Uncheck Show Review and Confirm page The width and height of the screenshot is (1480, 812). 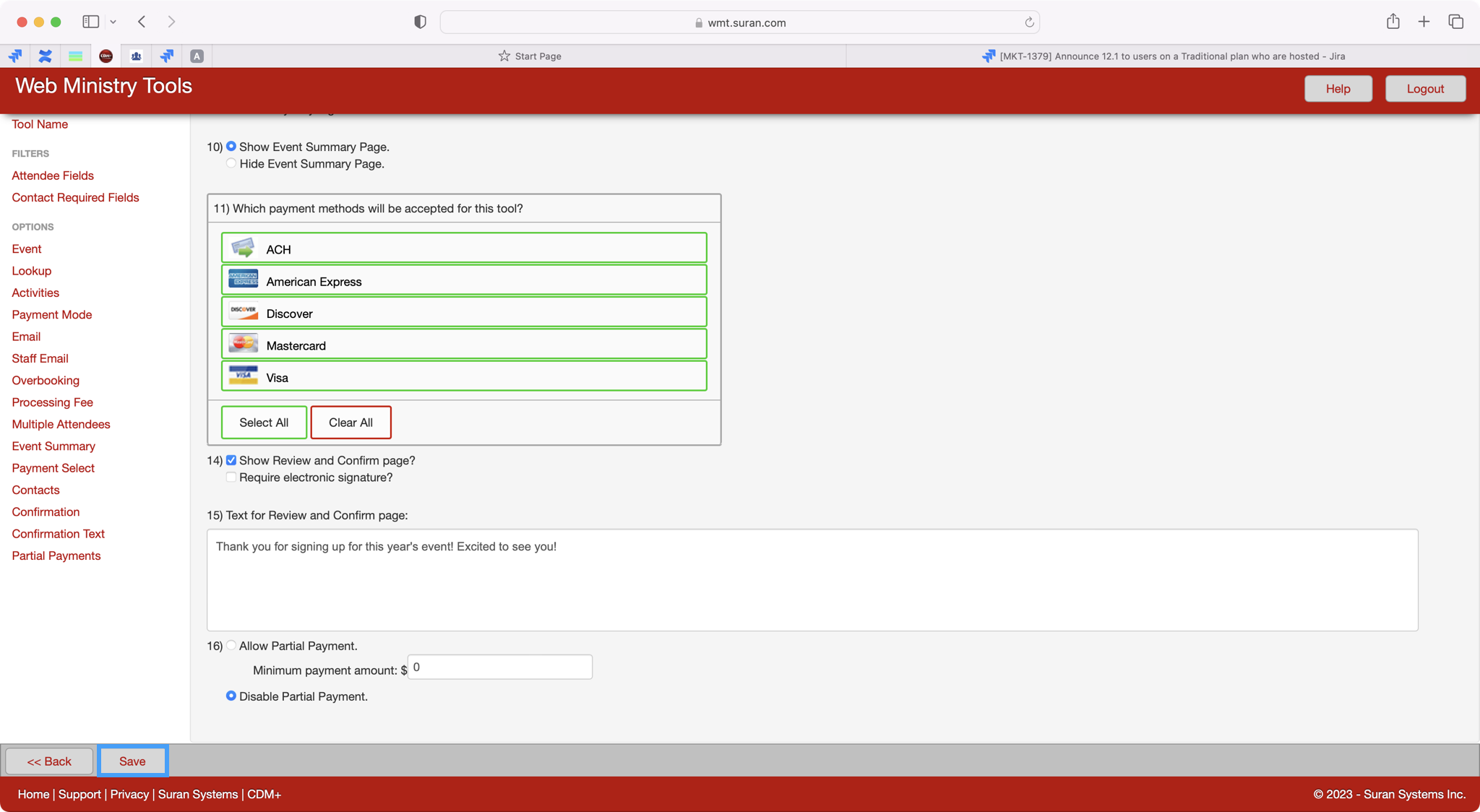click(x=231, y=460)
